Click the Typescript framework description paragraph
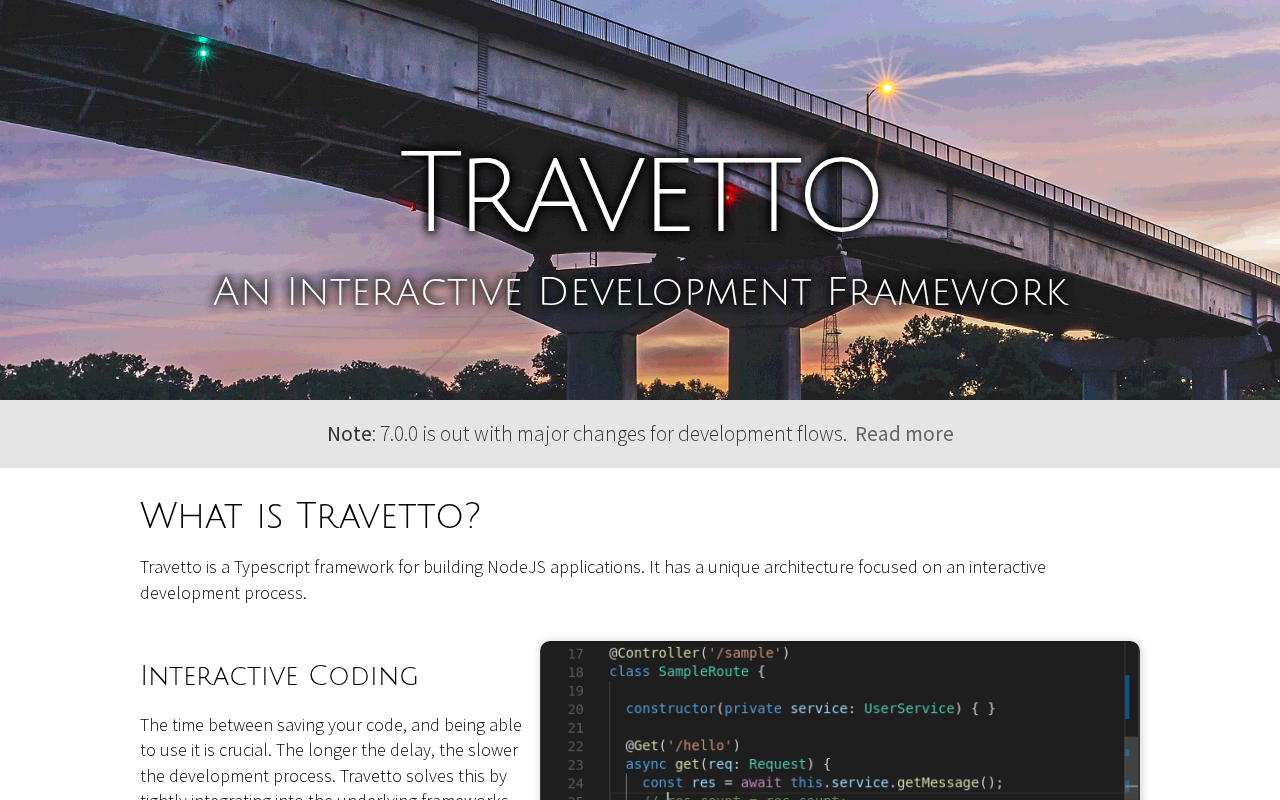 [593, 580]
